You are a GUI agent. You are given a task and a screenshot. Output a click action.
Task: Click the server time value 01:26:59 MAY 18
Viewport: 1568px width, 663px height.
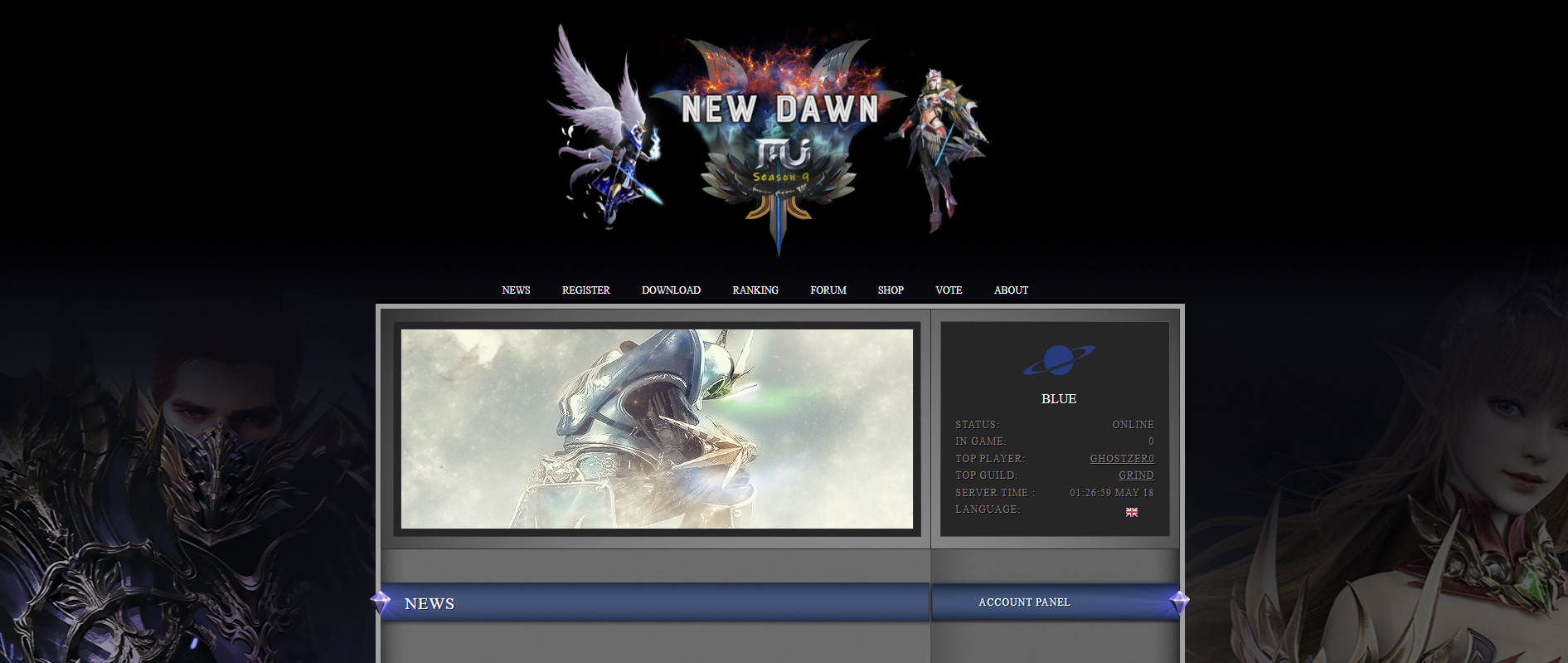tap(1111, 492)
